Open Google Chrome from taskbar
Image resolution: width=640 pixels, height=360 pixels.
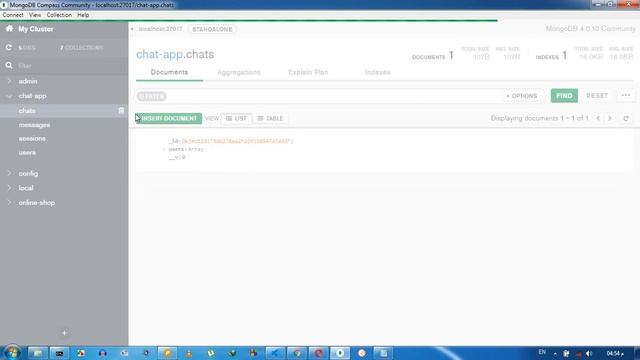pyautogui.click(x=297, y=353)
